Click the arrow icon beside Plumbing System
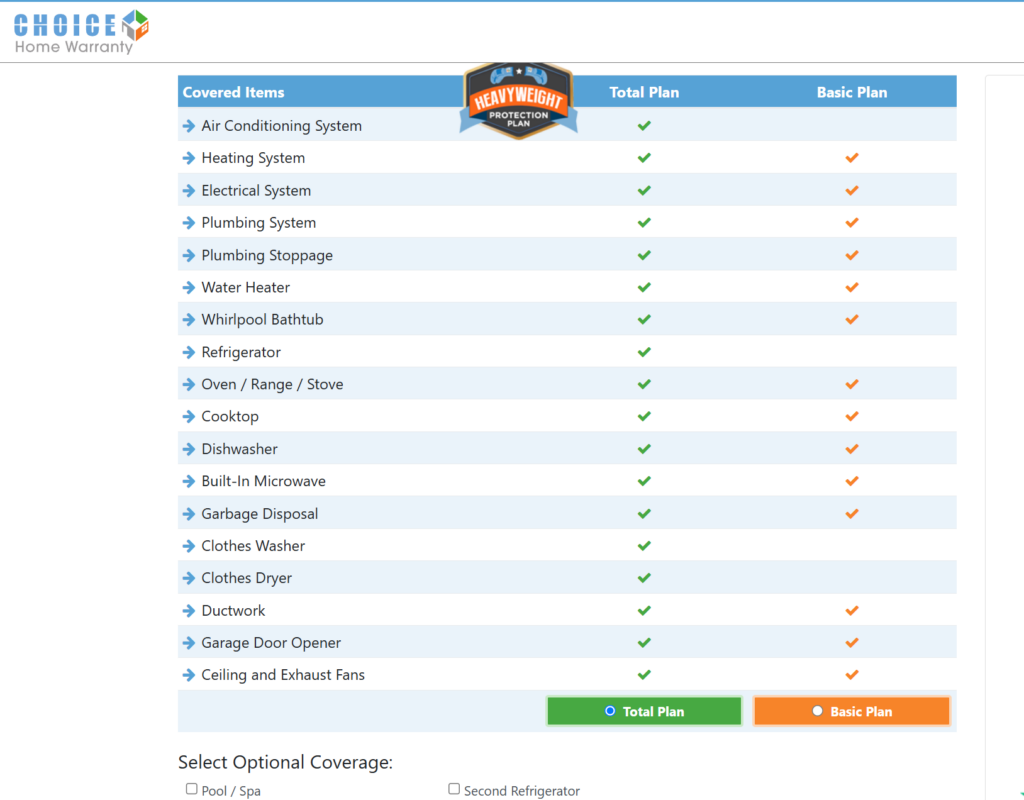The image size is (1024, 800). point(189,223)
